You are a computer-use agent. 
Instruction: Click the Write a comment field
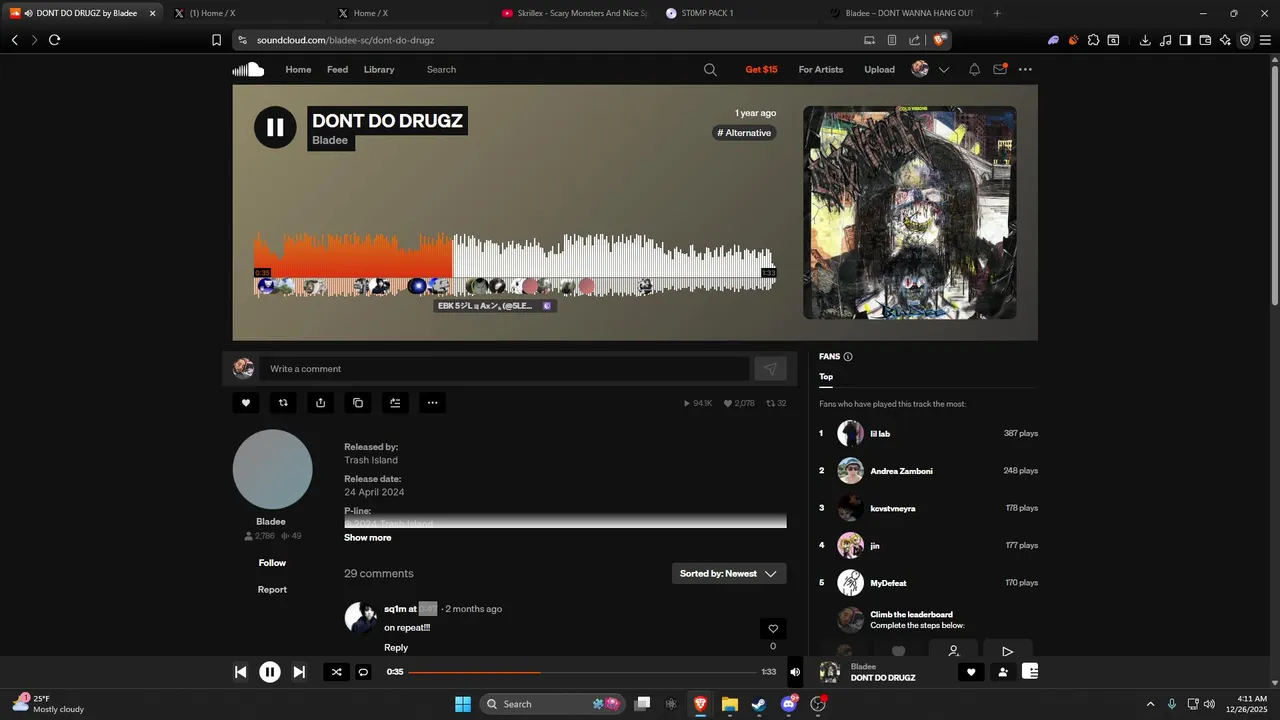(504, 369)
